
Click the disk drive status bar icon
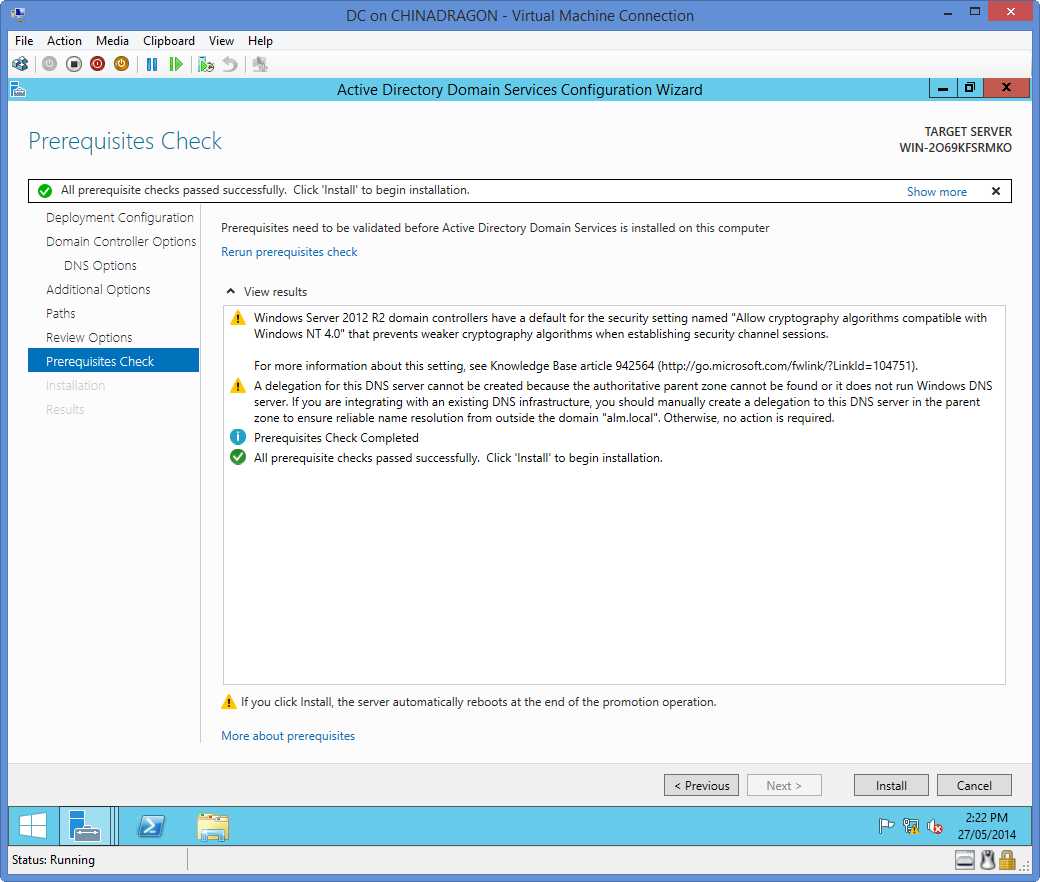[x=964, y=860]
